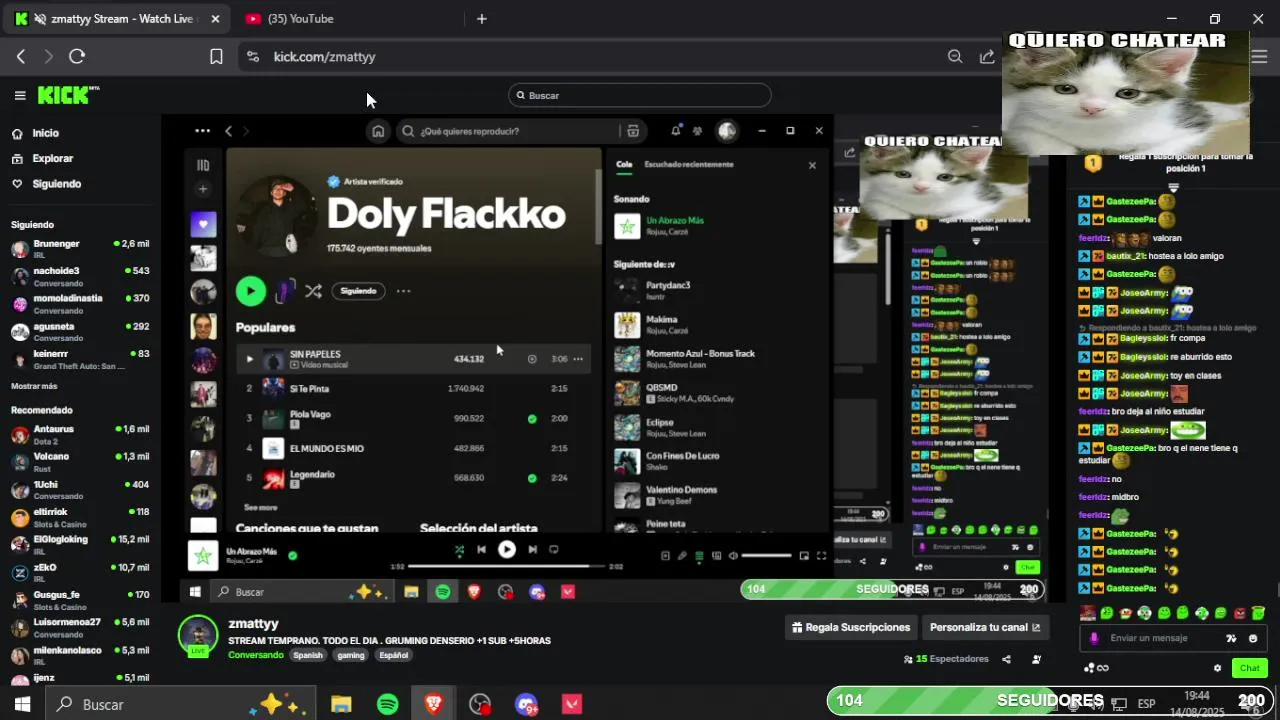This screenshot has width=1280, height=720.
Task: Toggle shuffle in Spotify player bar
Action: click(x=459, y=549)
